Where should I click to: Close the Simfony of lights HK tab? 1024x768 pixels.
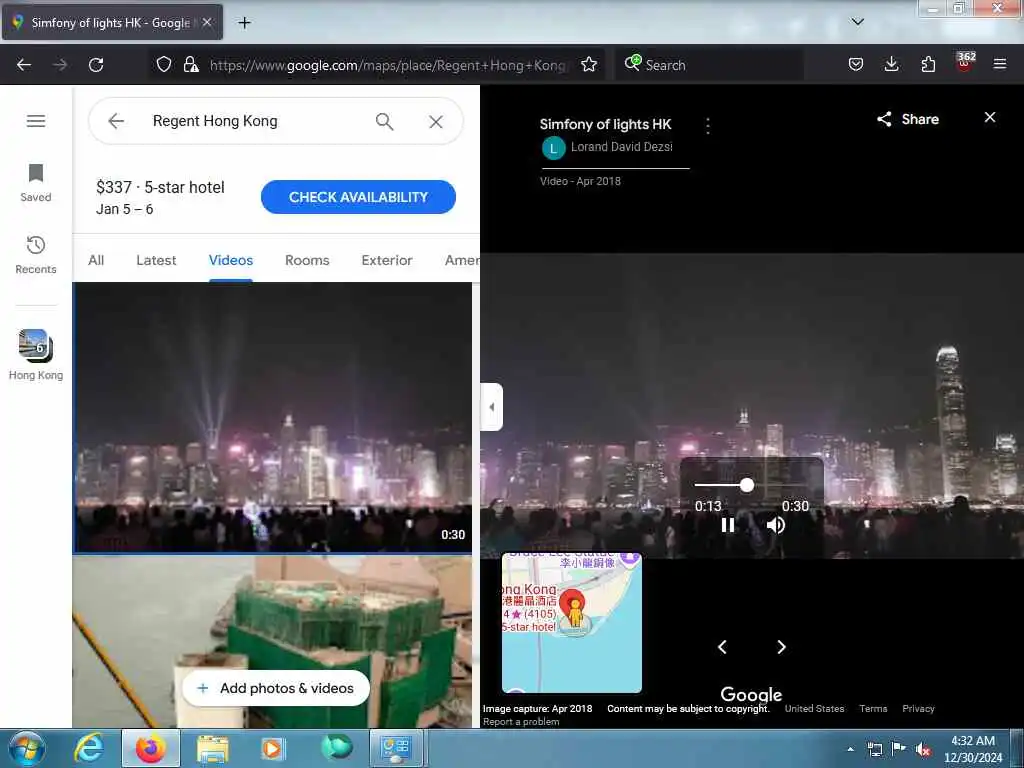pos(206,22)
